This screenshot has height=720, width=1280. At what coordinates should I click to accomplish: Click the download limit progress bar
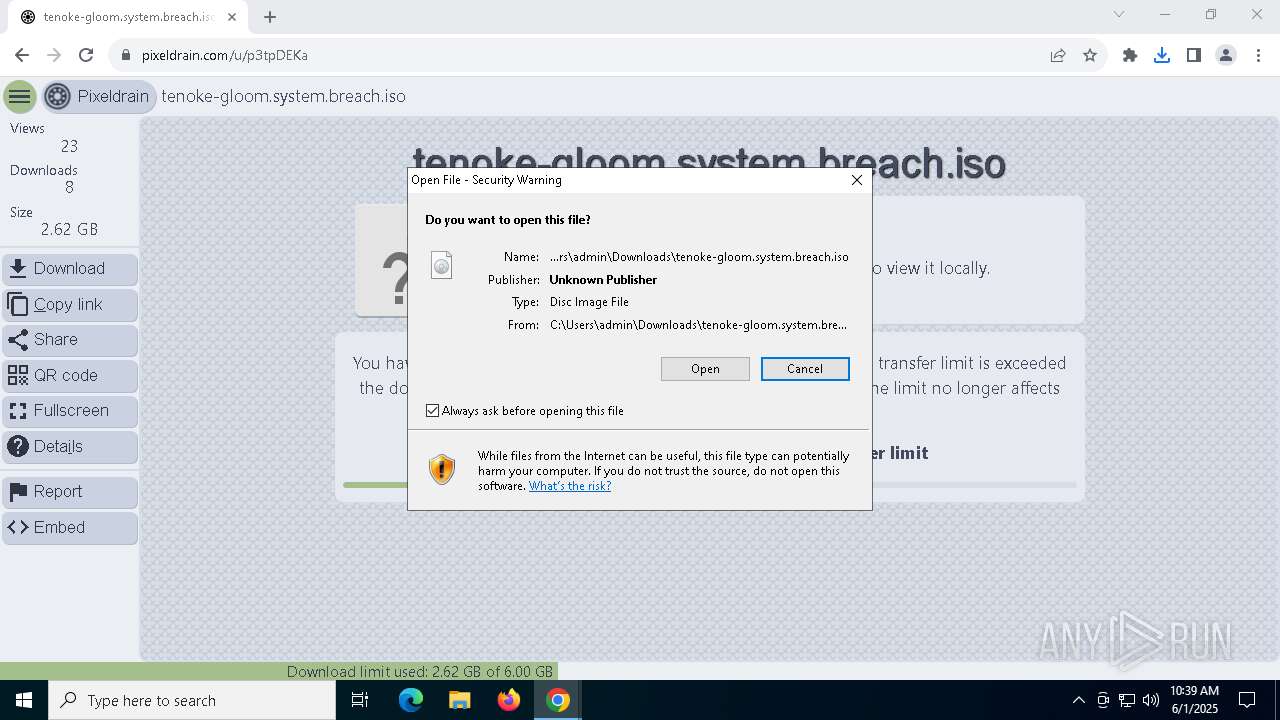pyautogui.click(x=709, y=485)
